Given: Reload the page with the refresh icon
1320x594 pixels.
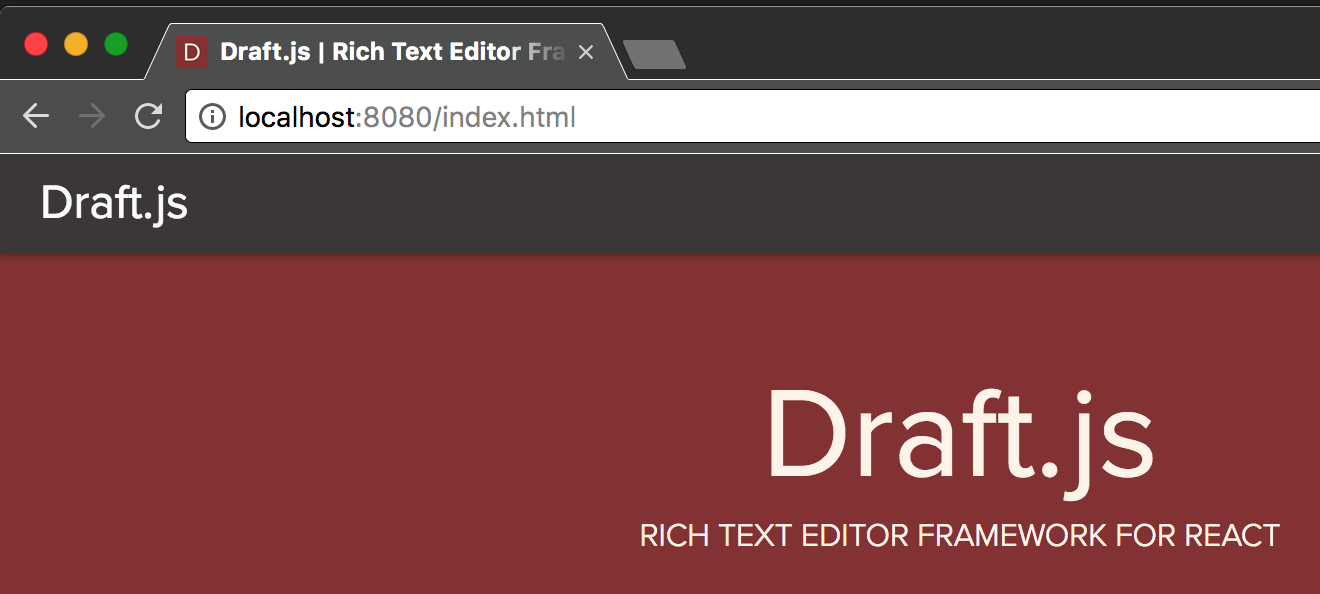Looking at the screenshot, I should (149, 117).
